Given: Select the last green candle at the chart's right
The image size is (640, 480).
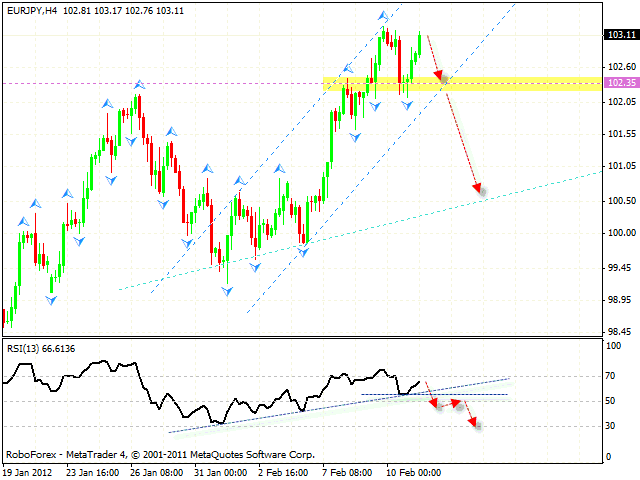Looking at the screenshot, I should [x=419, y=47].
